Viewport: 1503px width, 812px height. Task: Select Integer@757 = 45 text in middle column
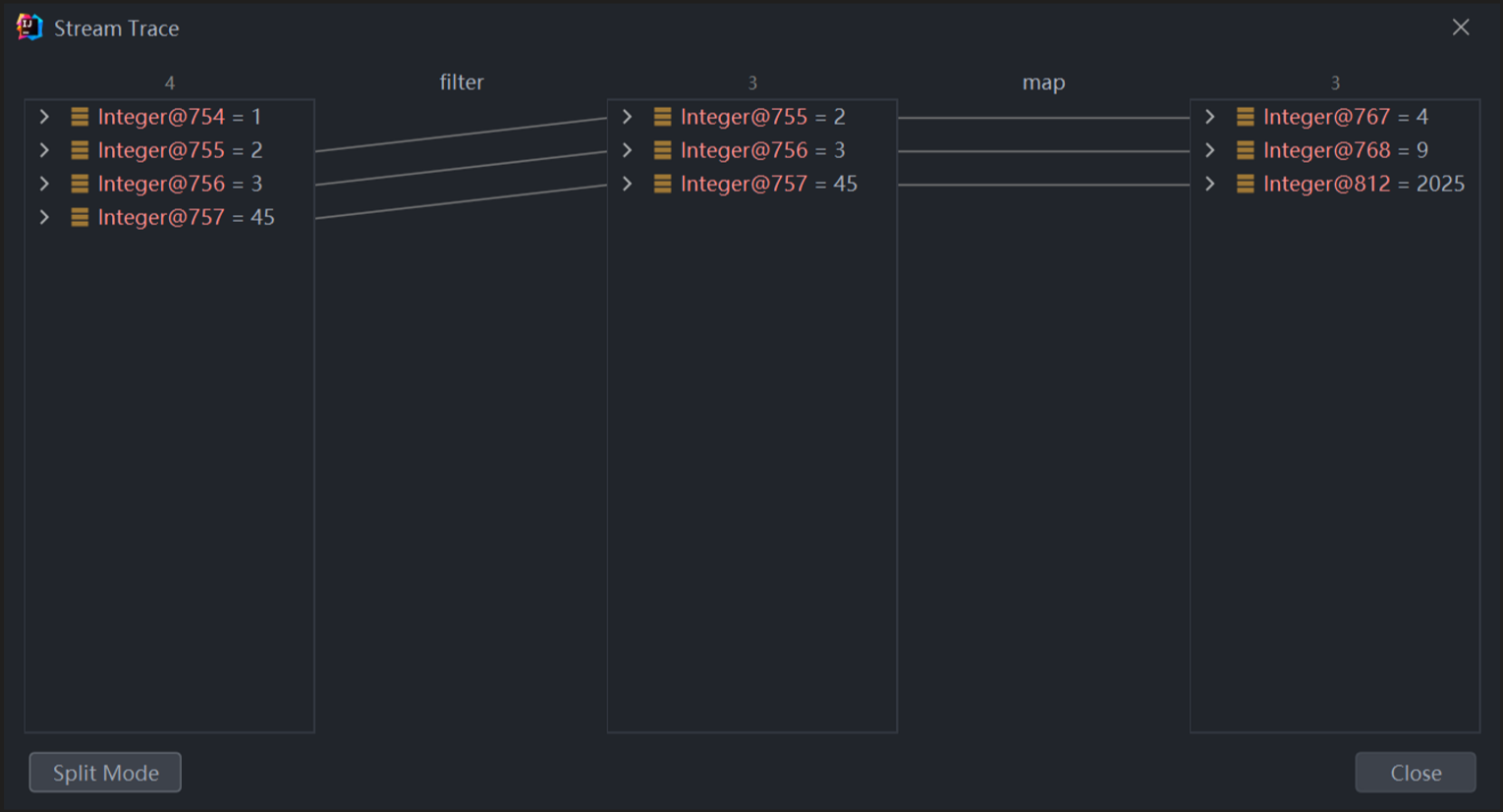768,184
